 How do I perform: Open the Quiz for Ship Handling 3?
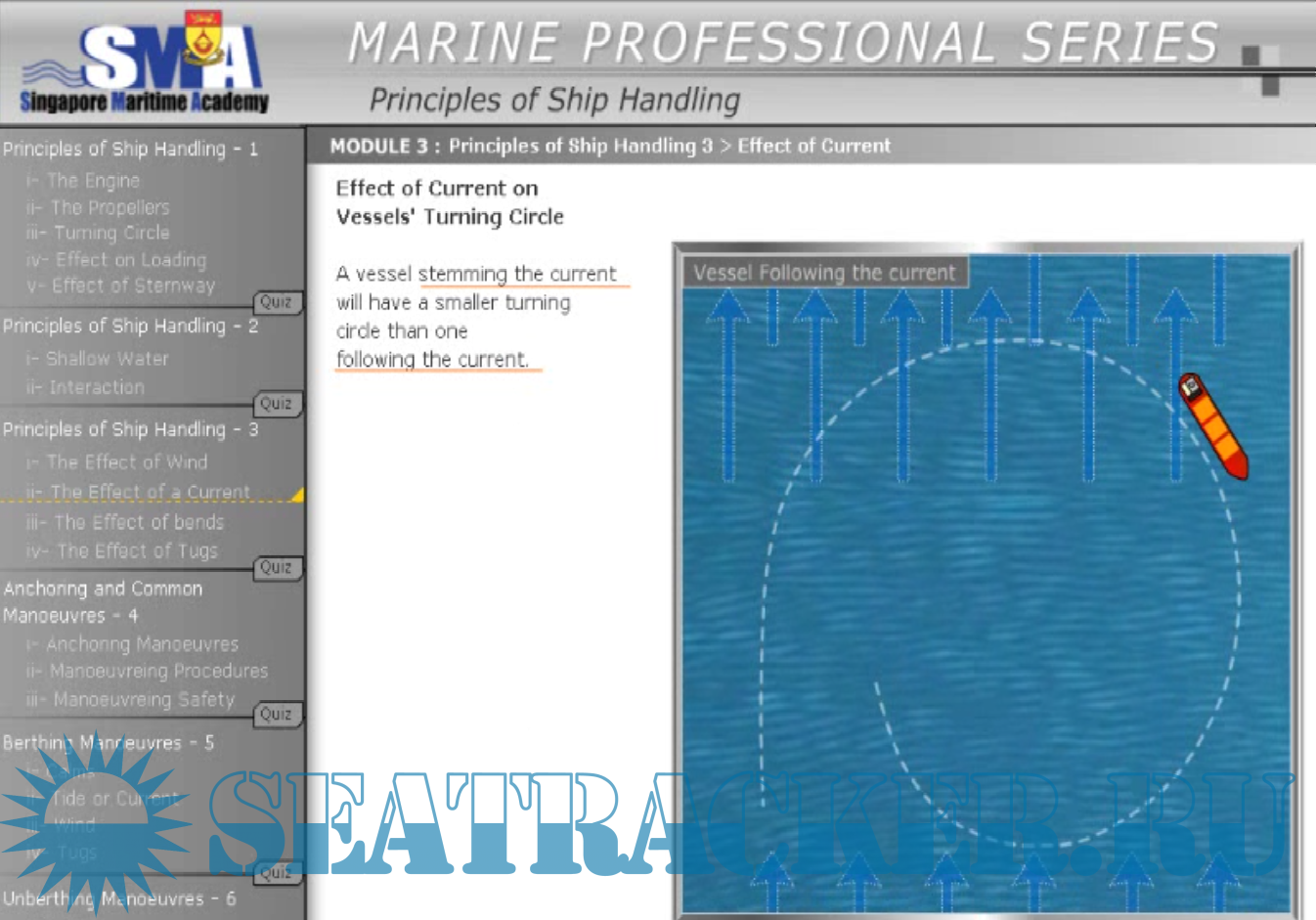click(x=276, y=567)
